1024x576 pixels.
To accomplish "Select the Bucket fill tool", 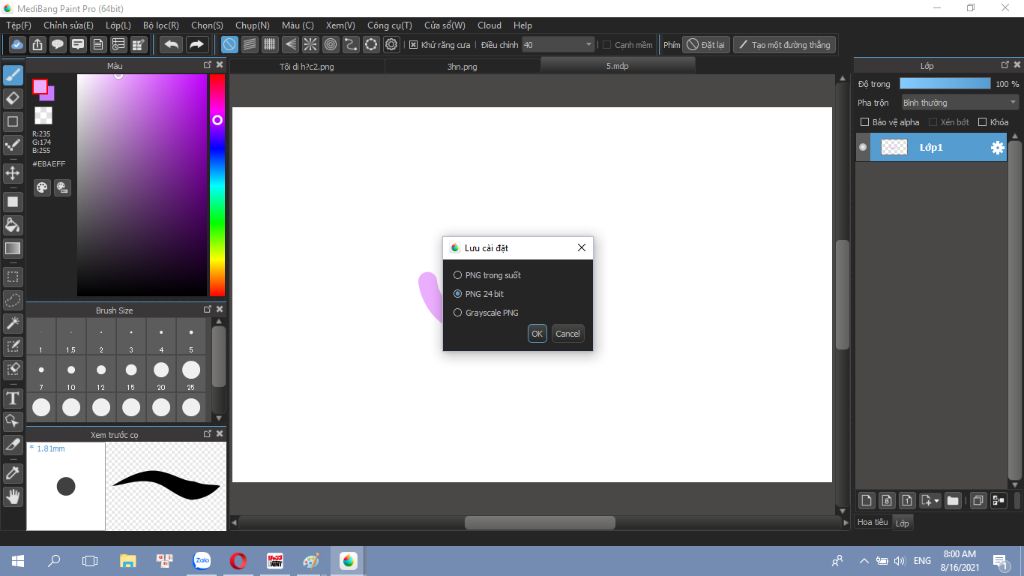I will [12, 225].
